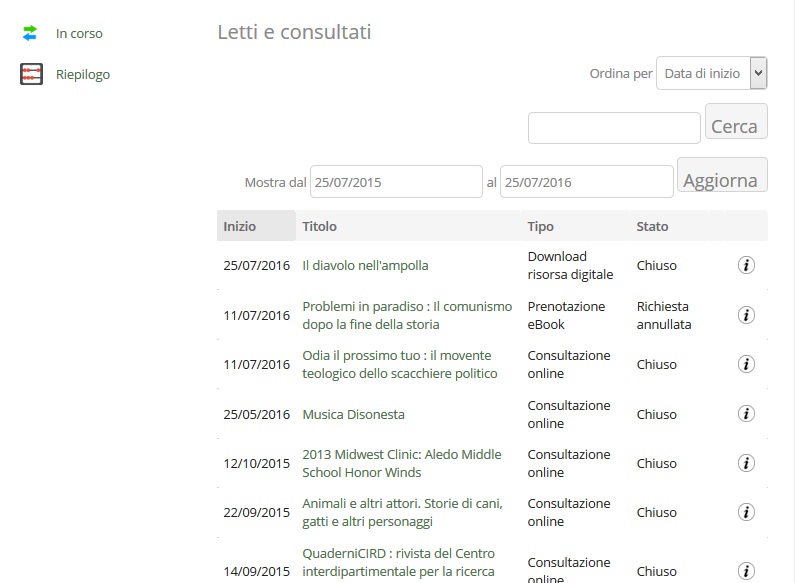
Task: Open the Musica Disonesta link
Action: 353,414
